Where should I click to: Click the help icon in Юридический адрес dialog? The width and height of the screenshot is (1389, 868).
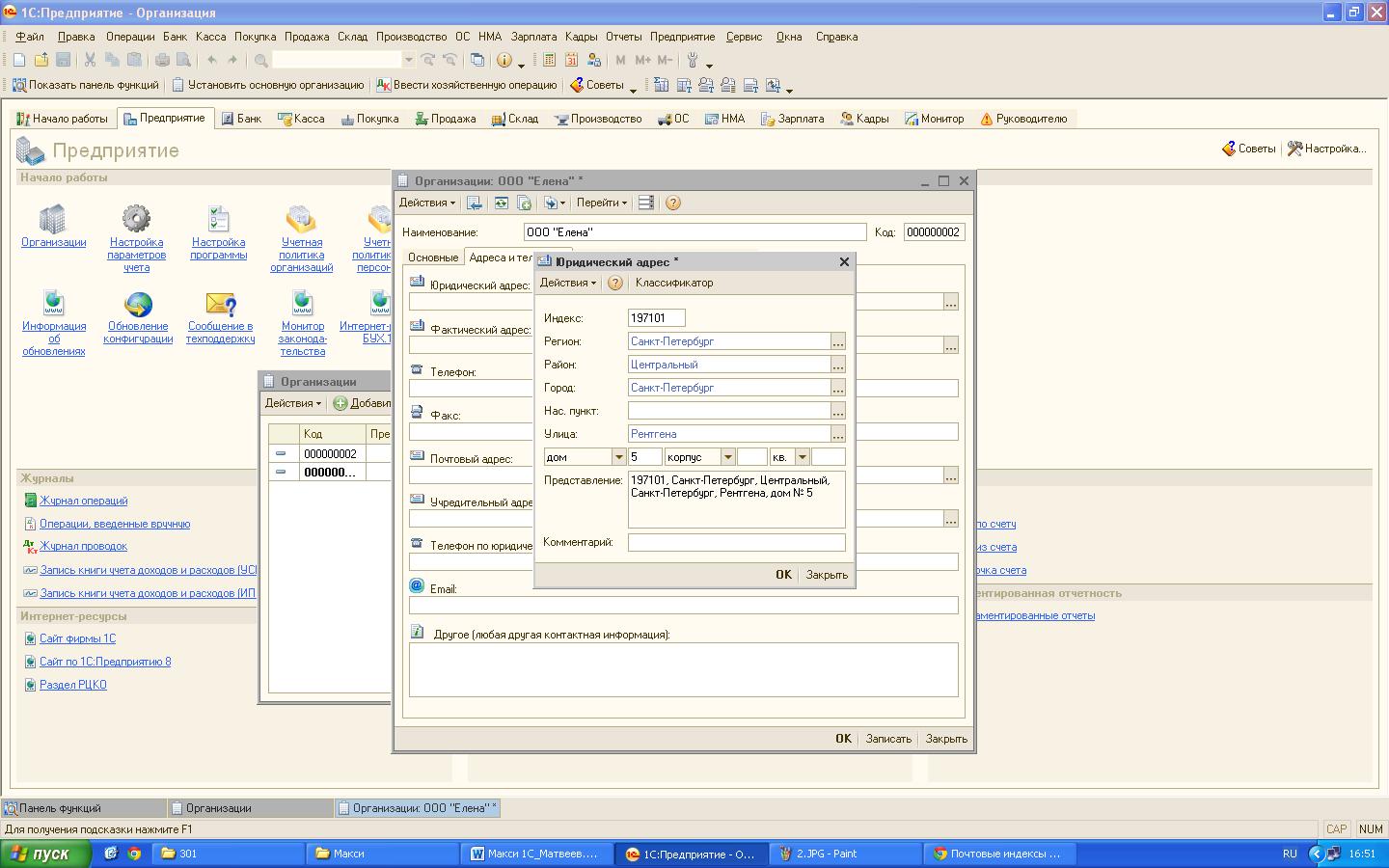click(x=615, y=283)
